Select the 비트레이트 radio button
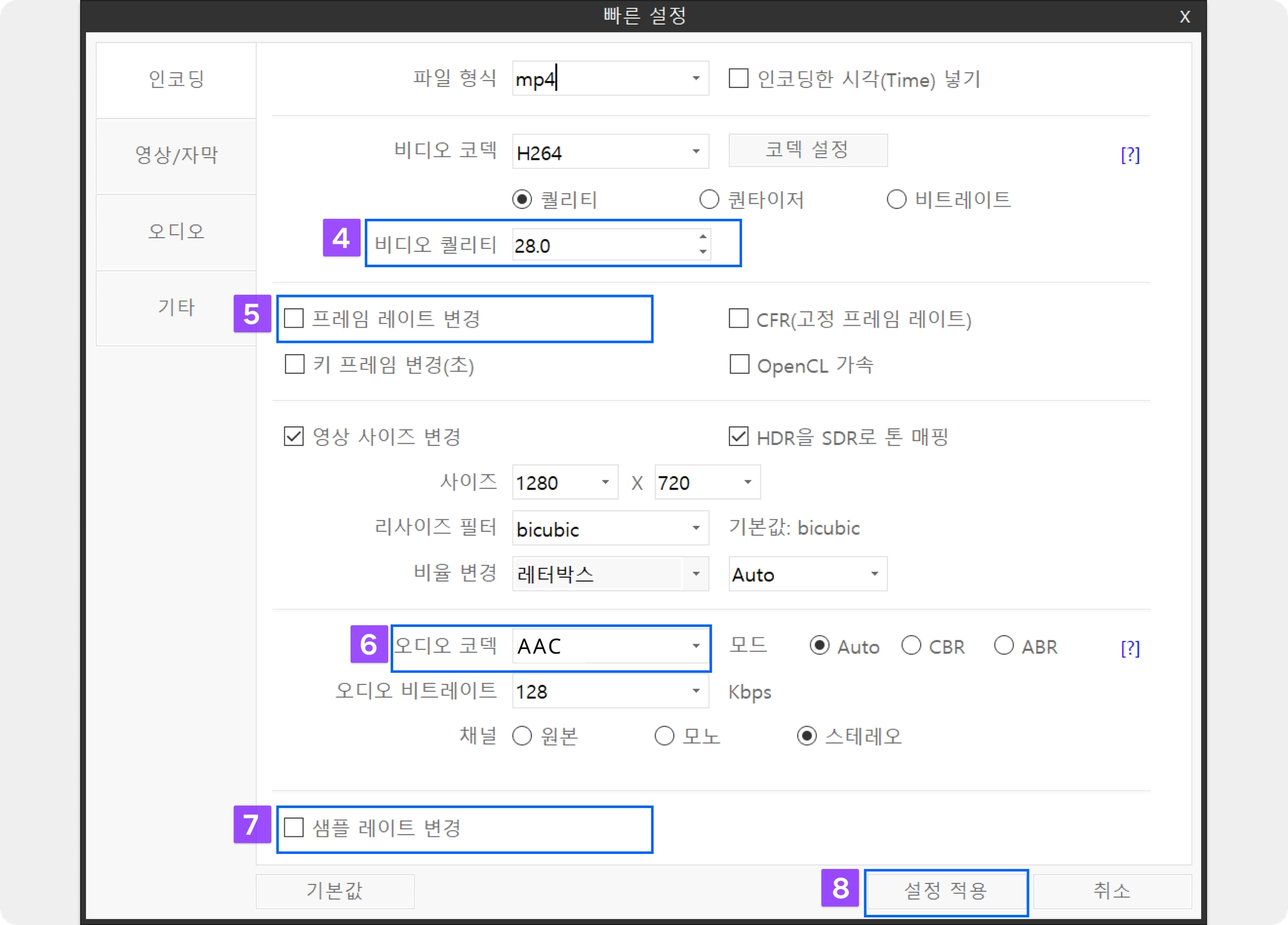Image resolution: width=1288 pixels, height=925 pixels. (x=896, y=199)
